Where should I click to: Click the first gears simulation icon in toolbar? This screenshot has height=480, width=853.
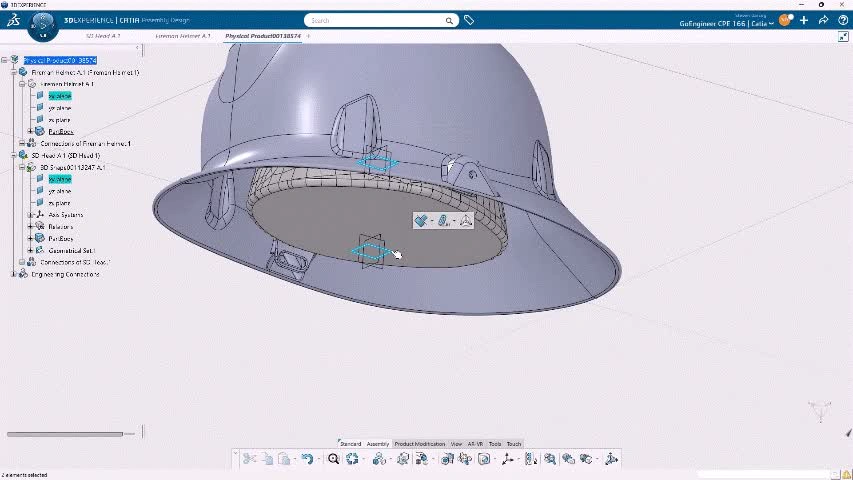[x=568, y=459]
